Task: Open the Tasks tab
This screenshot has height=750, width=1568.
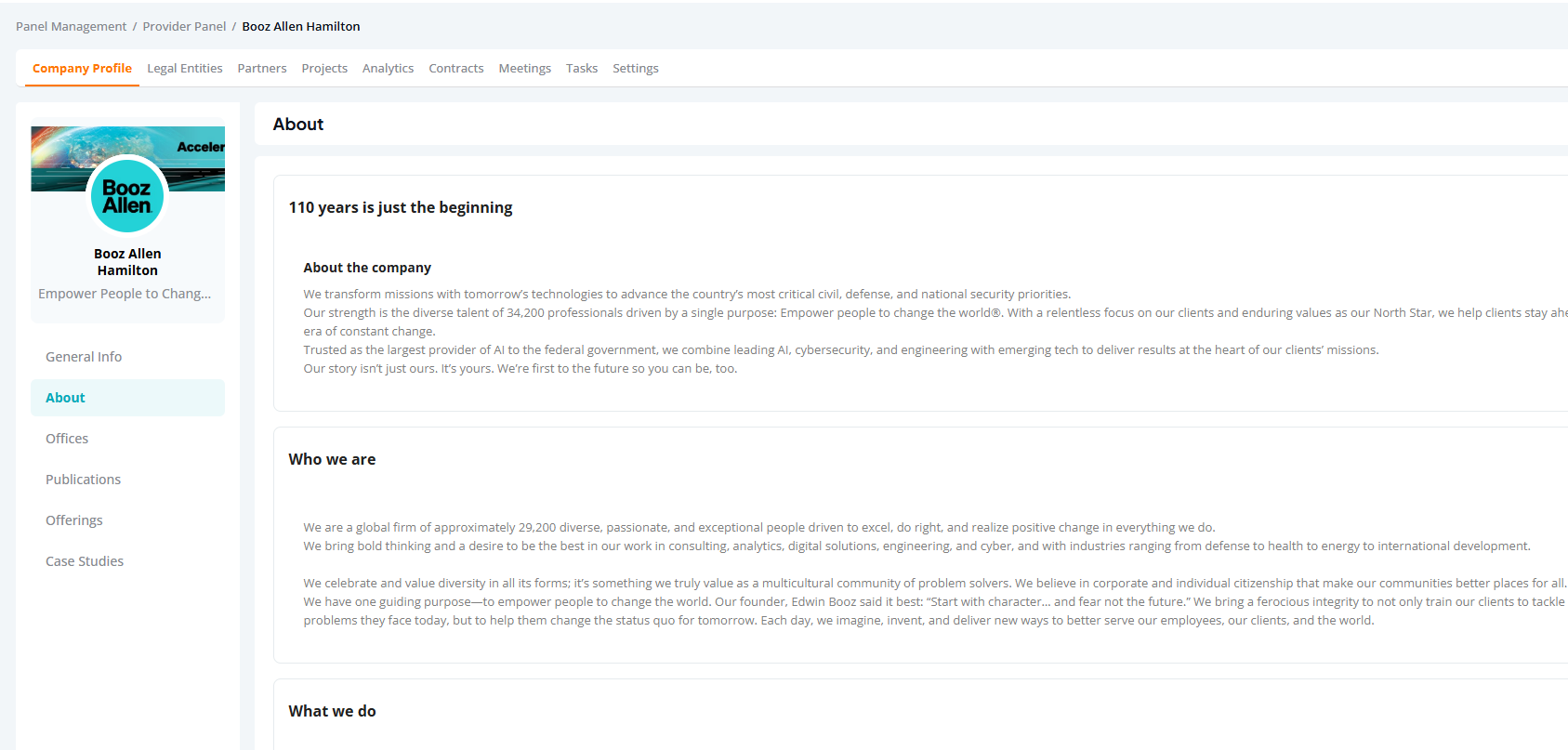Action: (x=582, y=68)
